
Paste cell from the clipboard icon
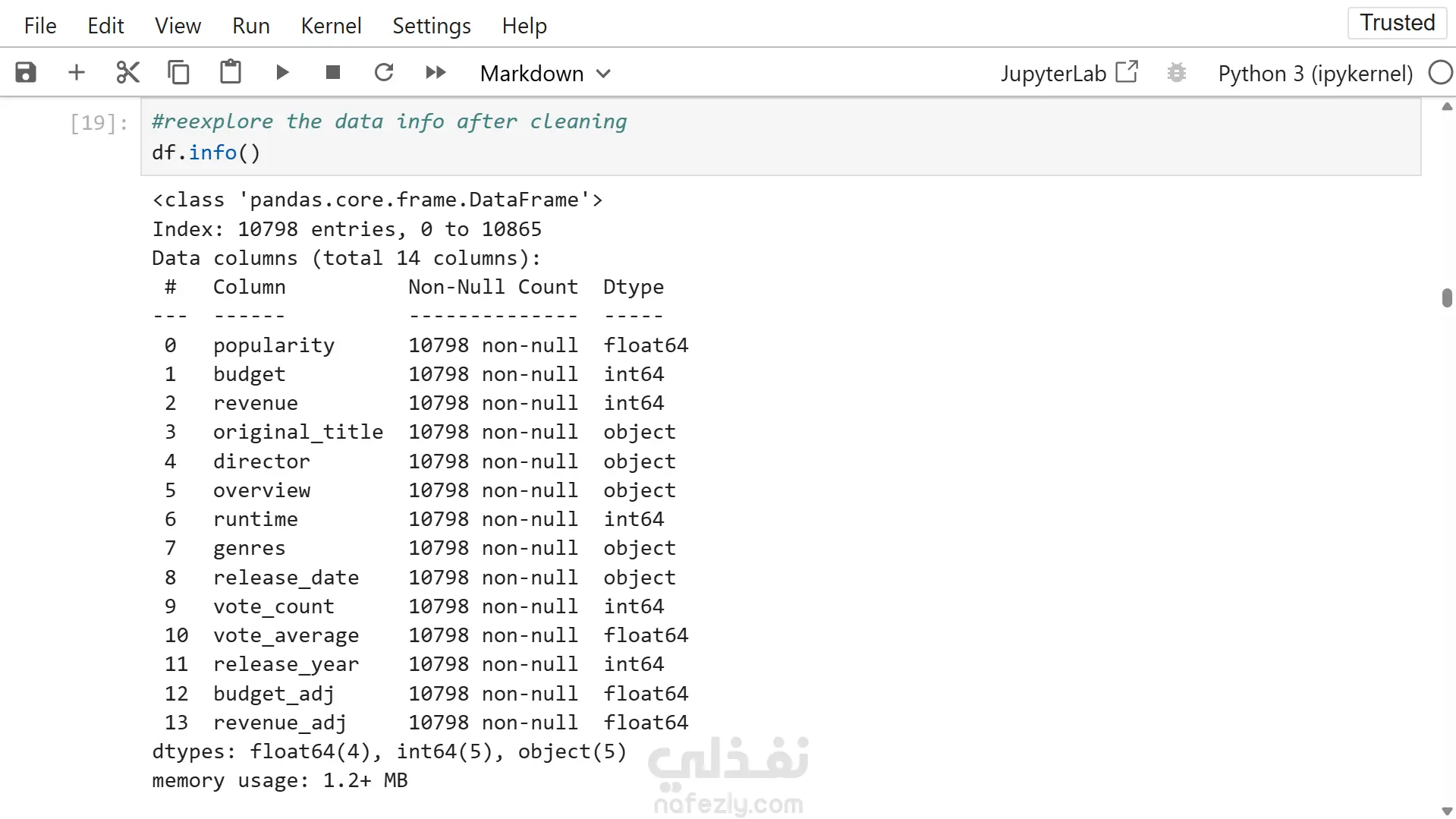click(231, 72)
